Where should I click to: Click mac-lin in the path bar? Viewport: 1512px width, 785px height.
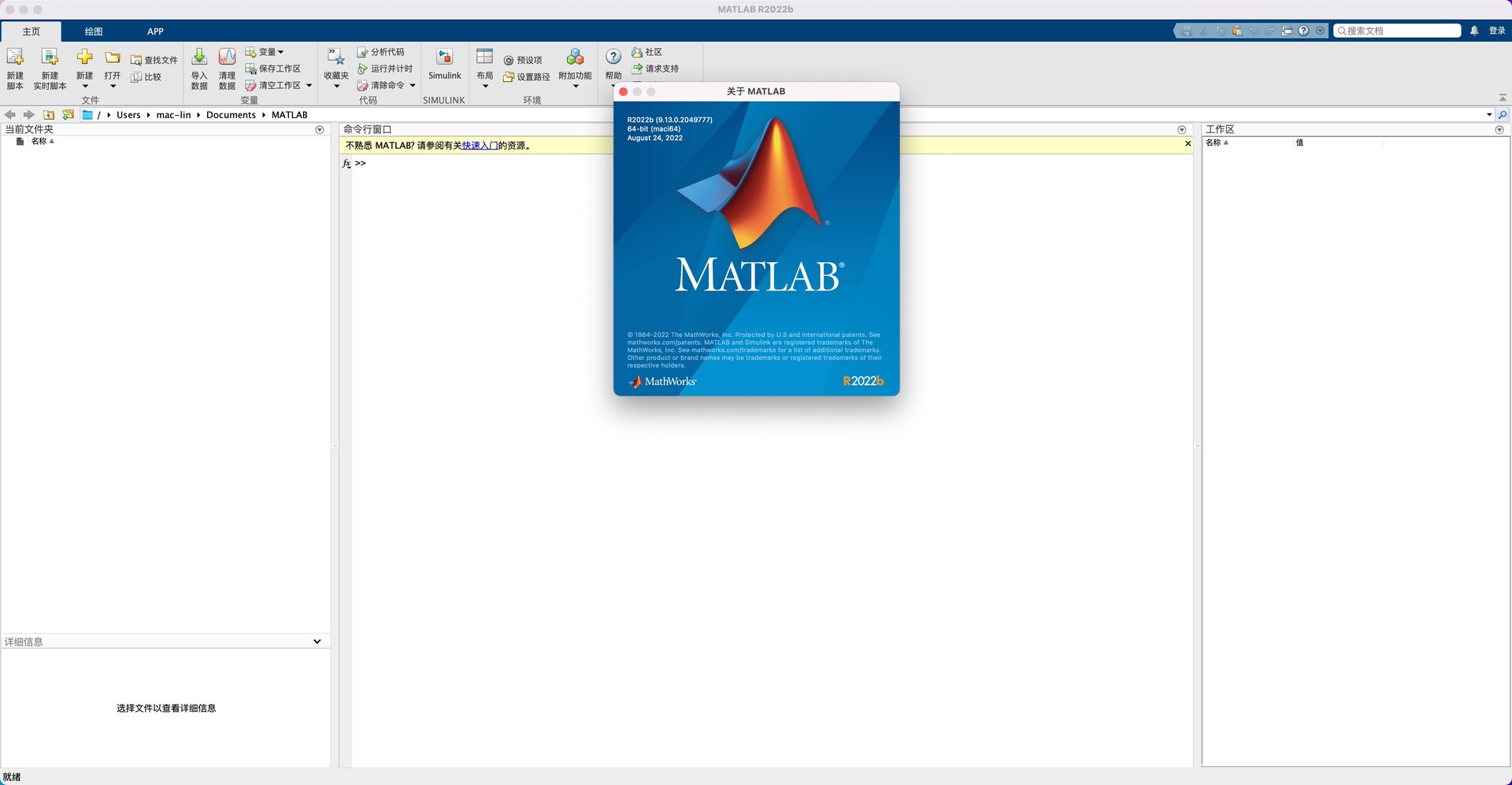[x=173, y=115]
